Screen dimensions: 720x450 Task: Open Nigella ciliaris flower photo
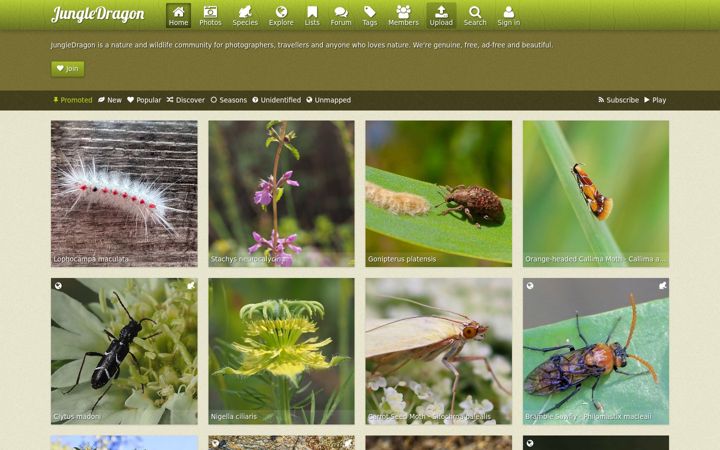[281, 351]
